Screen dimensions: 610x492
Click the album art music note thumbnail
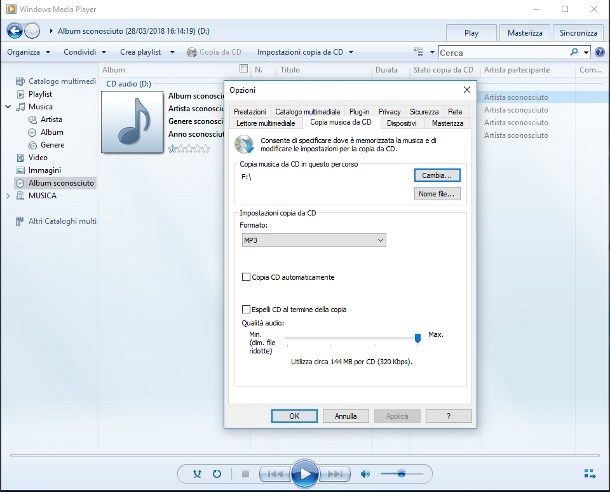click(132, 122)
